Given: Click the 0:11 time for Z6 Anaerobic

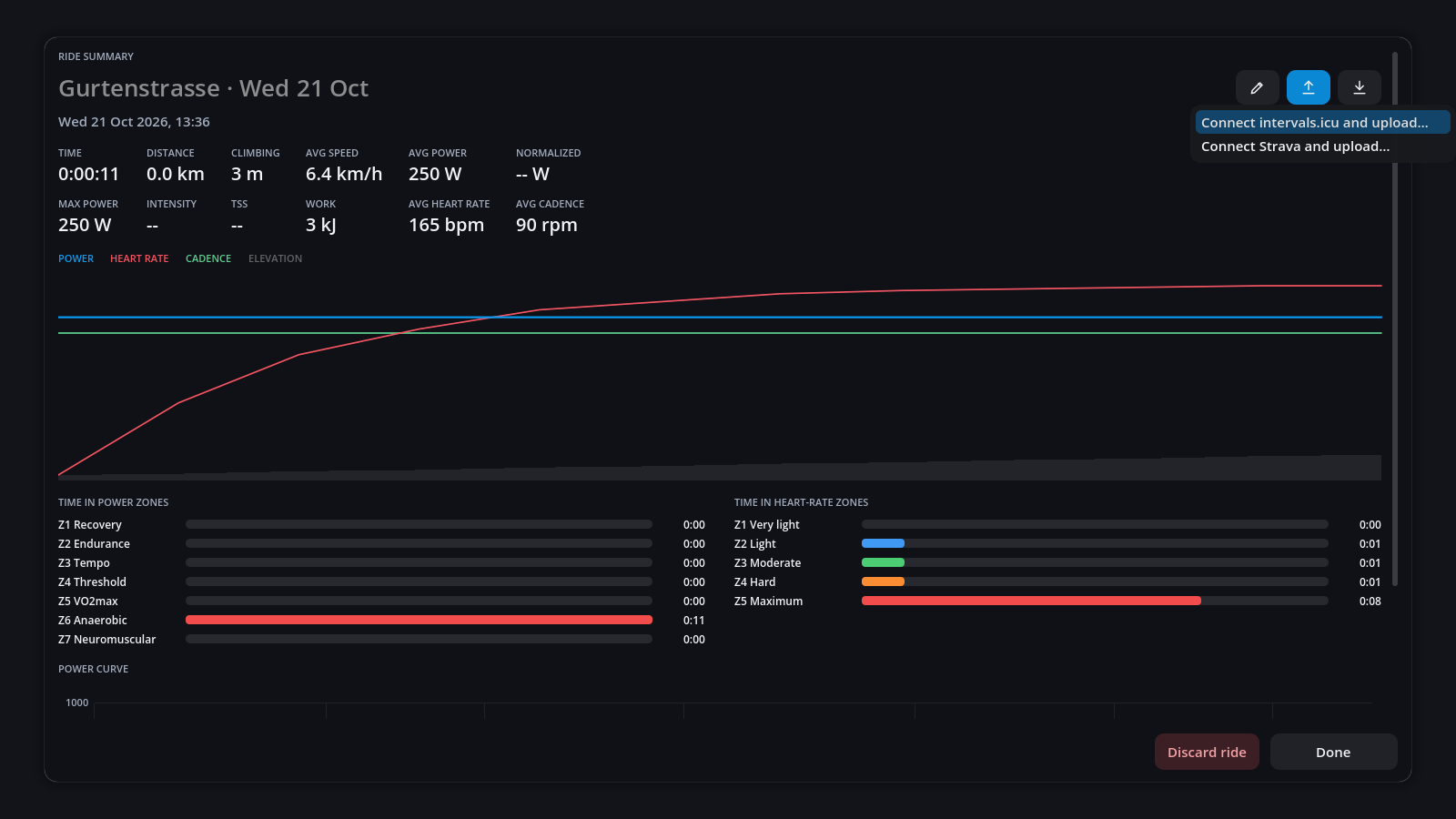Looking at the screenshot, I should [x=693, y=621].
